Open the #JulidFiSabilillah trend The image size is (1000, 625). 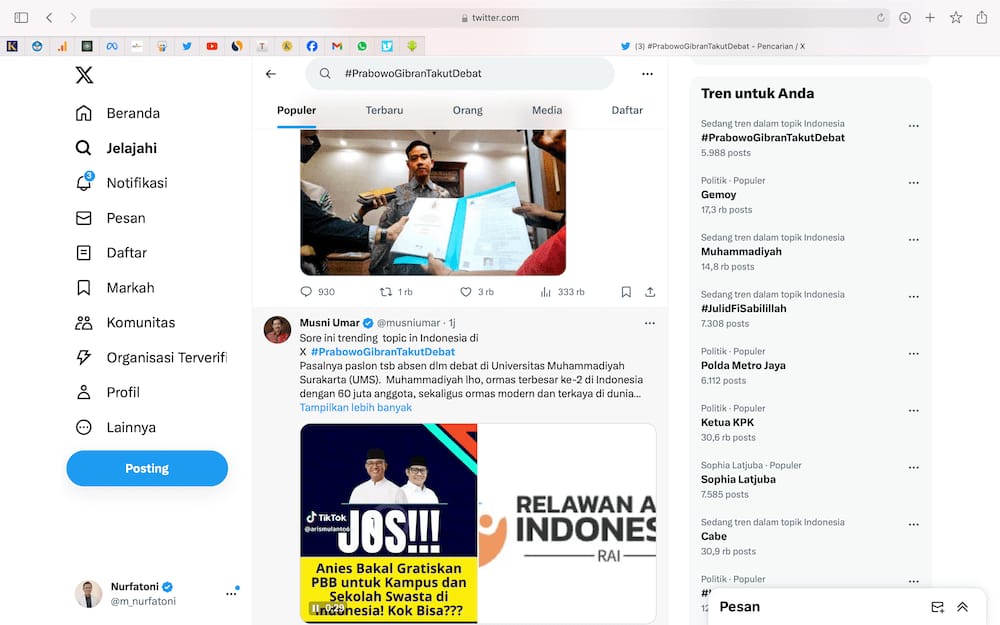point(744,309)
